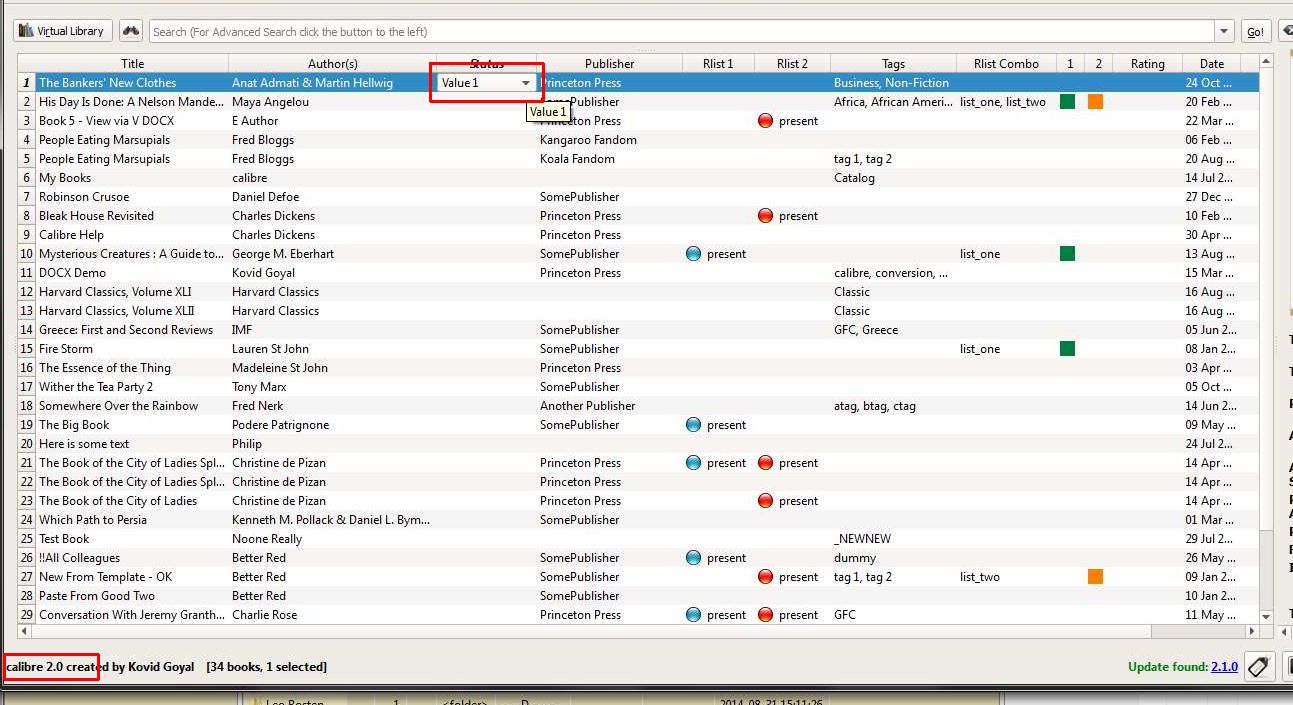
Task: Select the book Test Book
Action: pyautogui.click(x=64, y=539)
